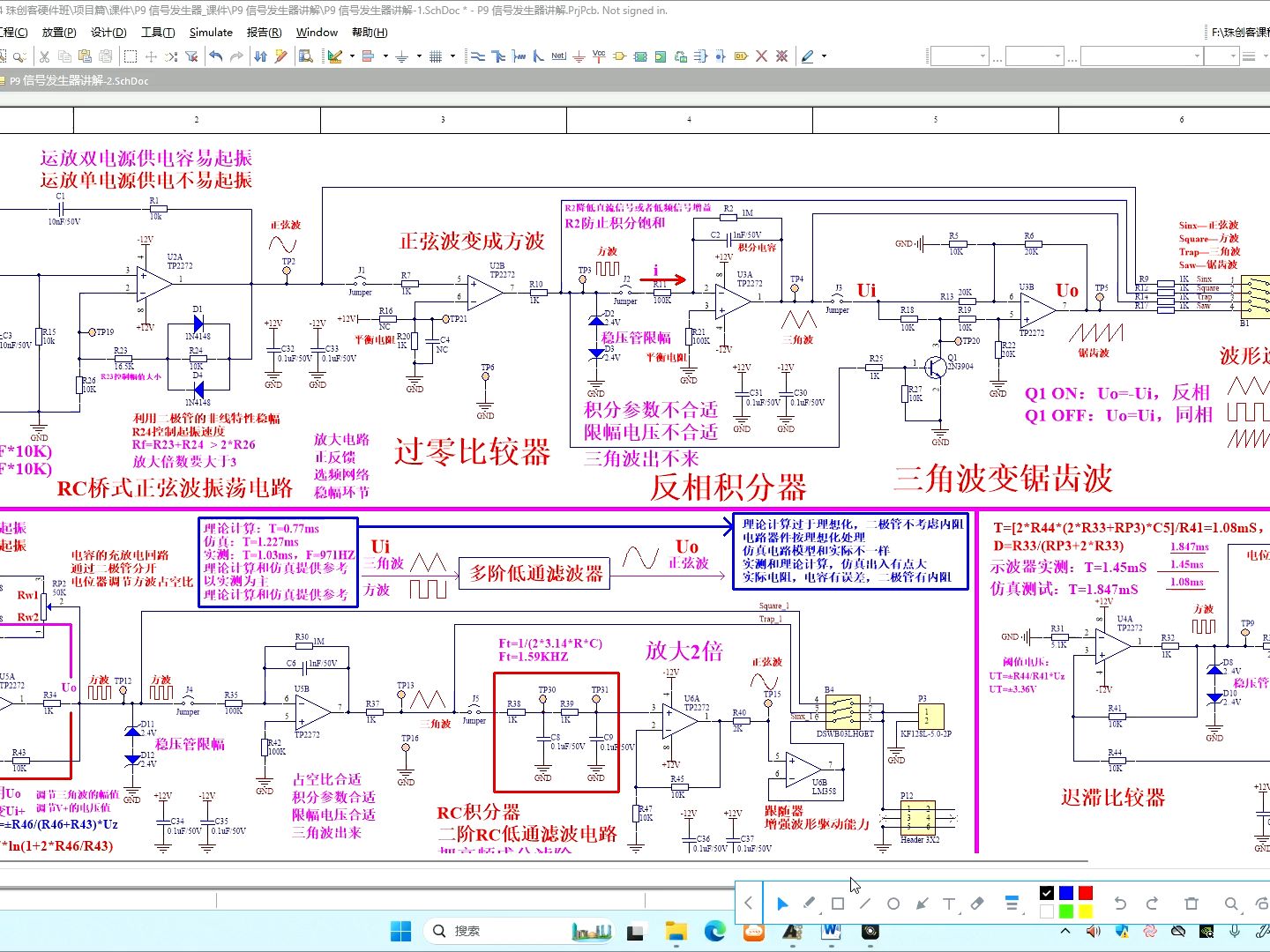Click the magnifier search icon in annotation bar
The image size is (1270, 952).
[1231, 904]
